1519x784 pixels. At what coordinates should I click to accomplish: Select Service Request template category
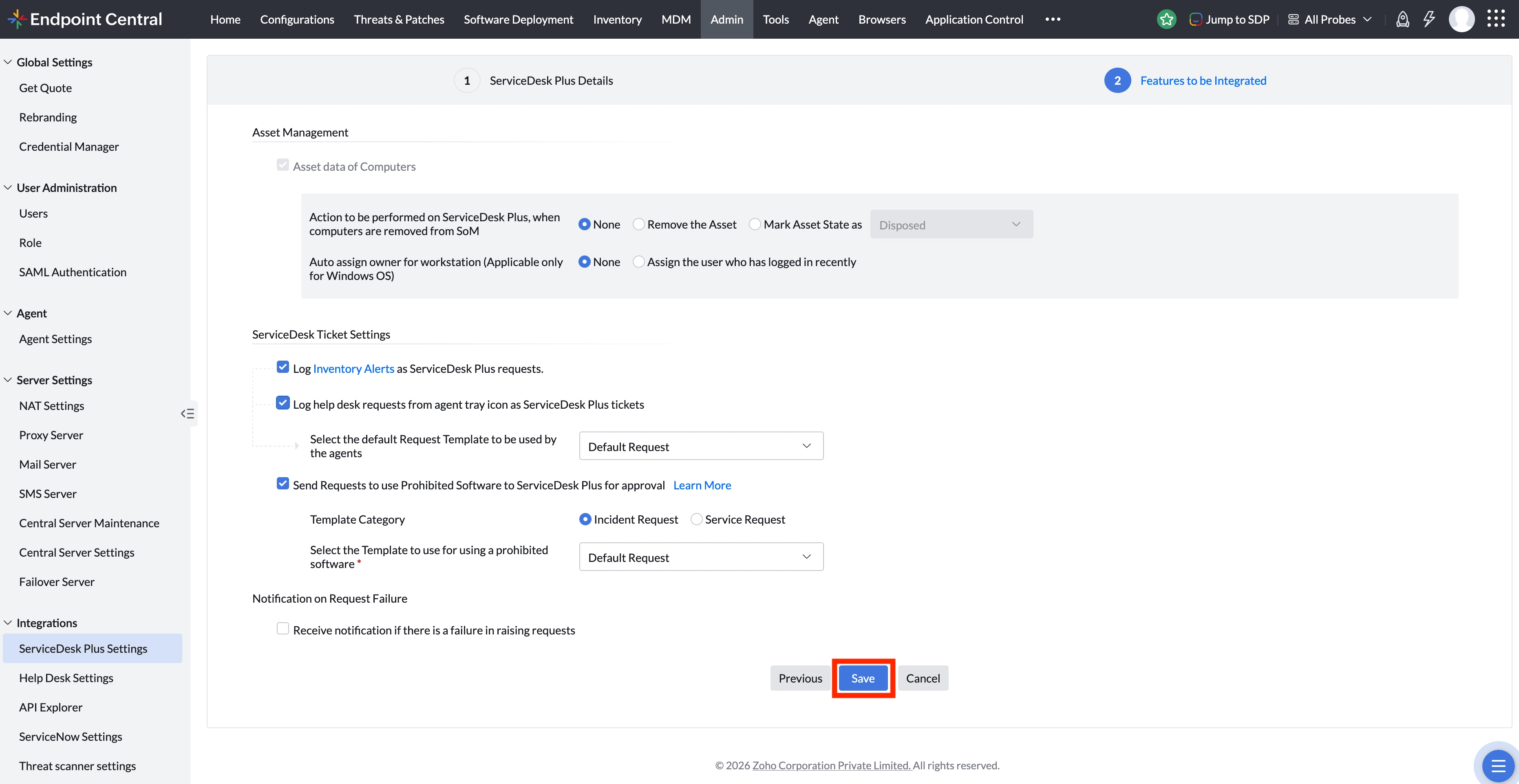696,519
